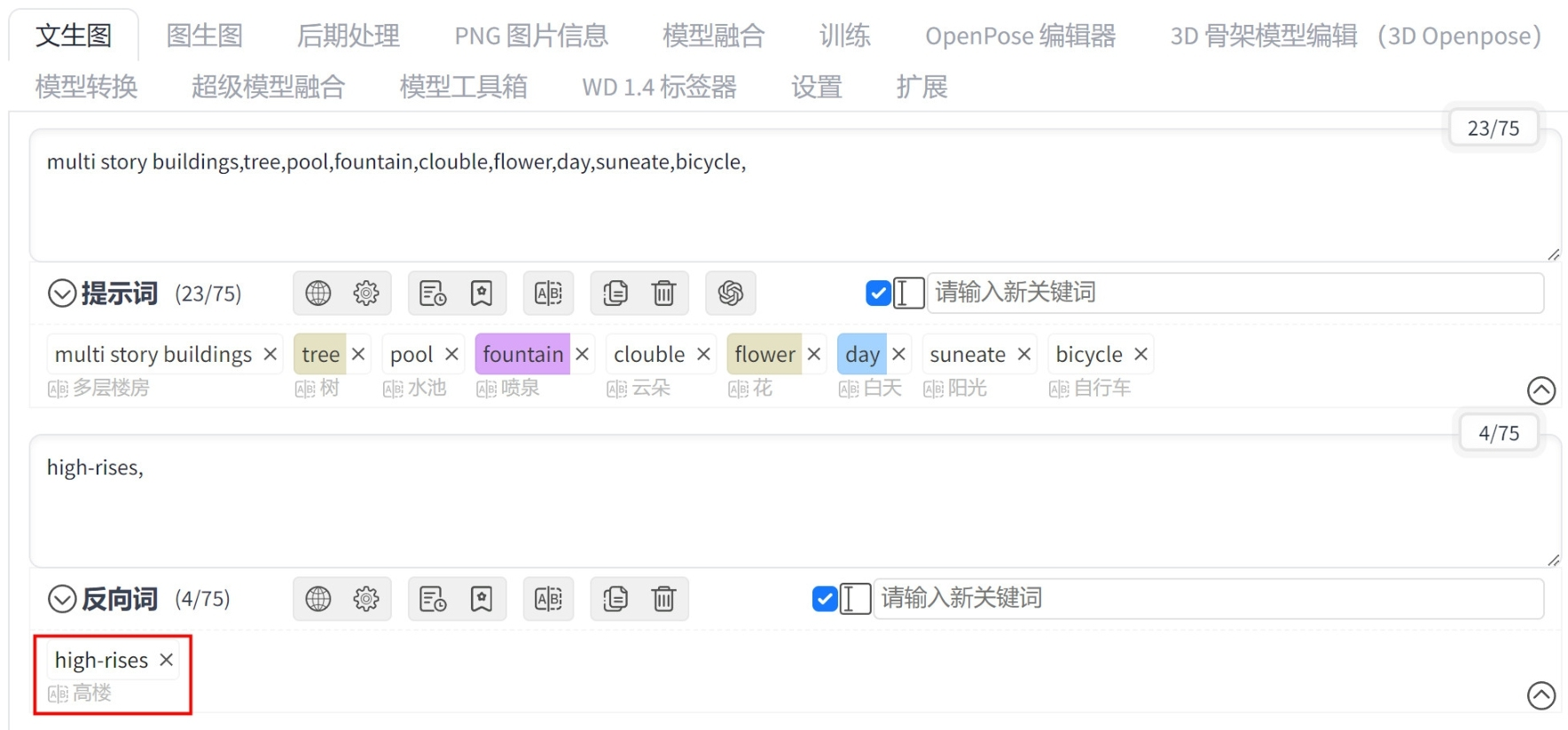
Task: Click the up-arrow circle below the positive tags
Action: tap(1541, 390)
